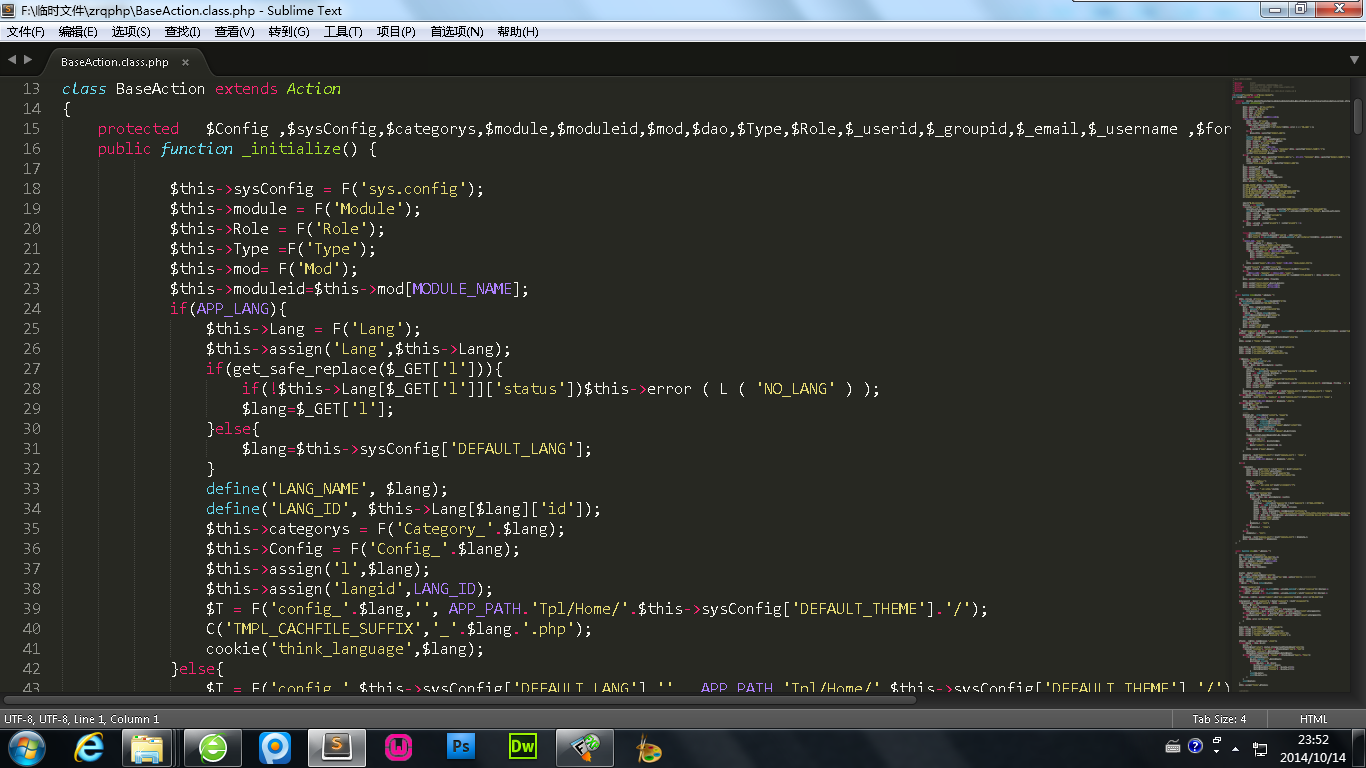Go to next tab using right arrow

pos(28,61)
